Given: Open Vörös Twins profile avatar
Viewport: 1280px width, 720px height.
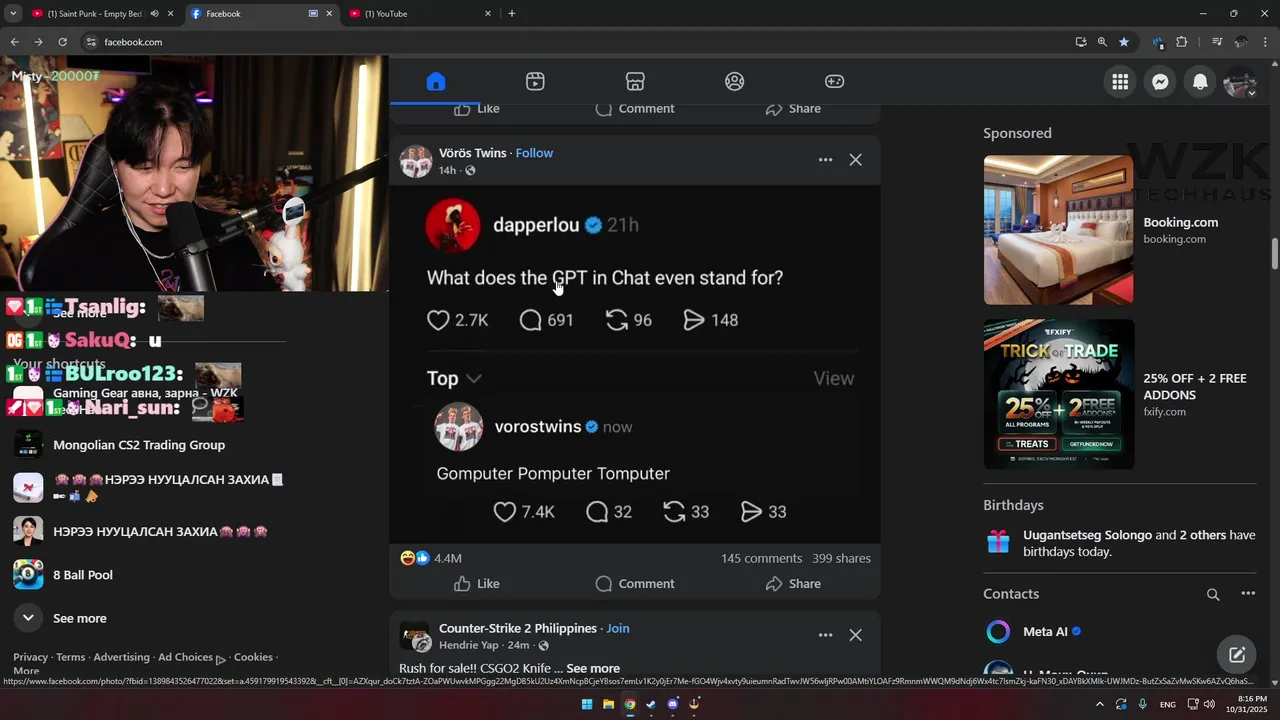Looking at the screenshot, I should 416,161.
